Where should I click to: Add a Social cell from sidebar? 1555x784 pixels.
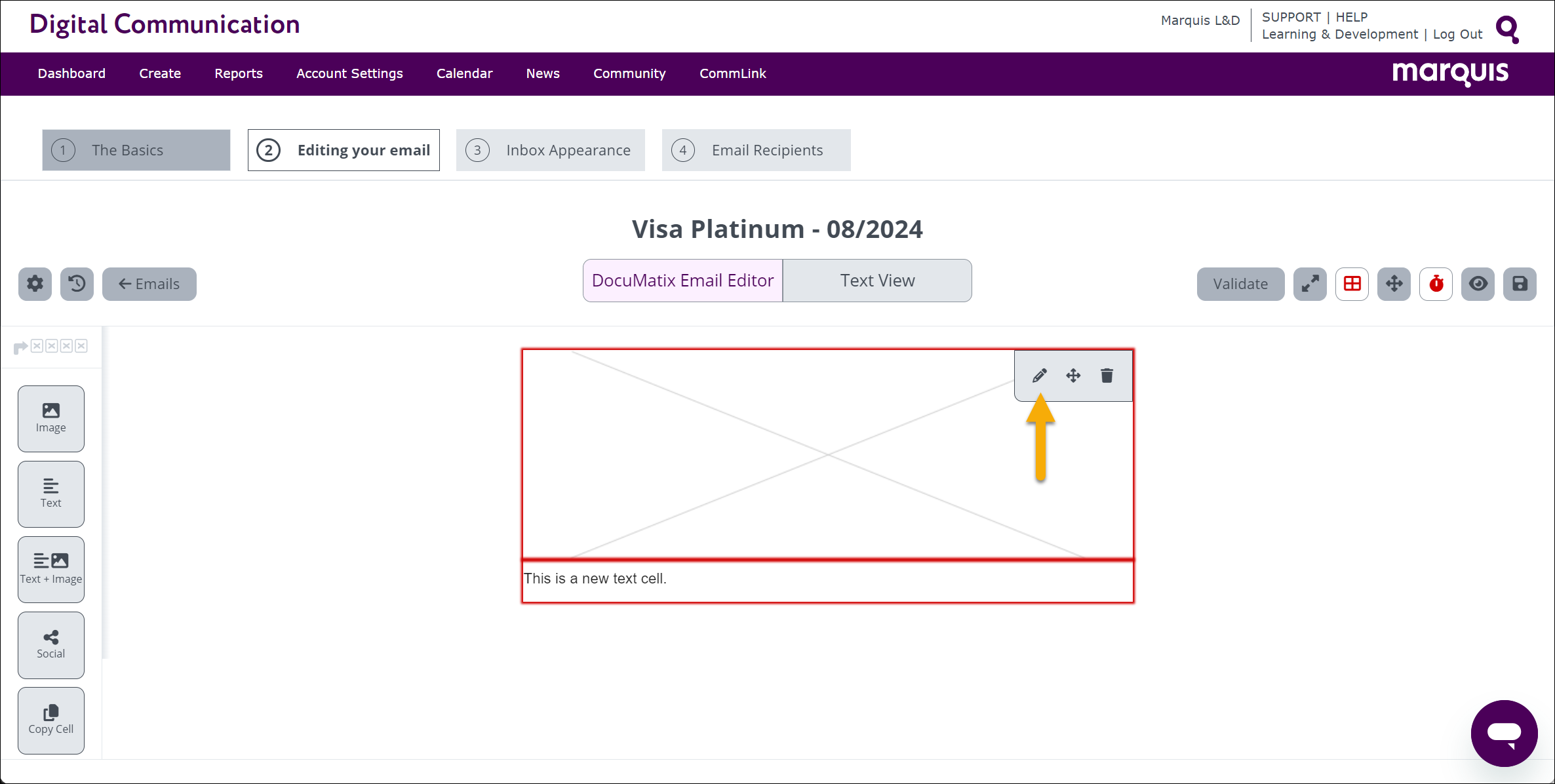click(51, 644)
